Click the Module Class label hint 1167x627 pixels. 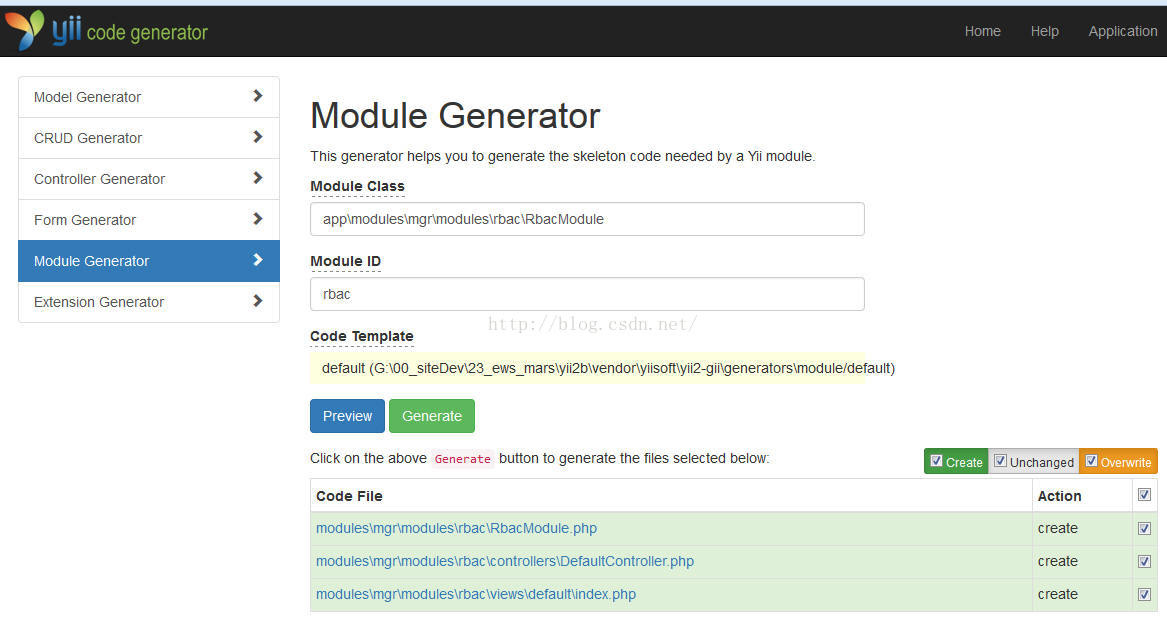(x=357, y=186)
